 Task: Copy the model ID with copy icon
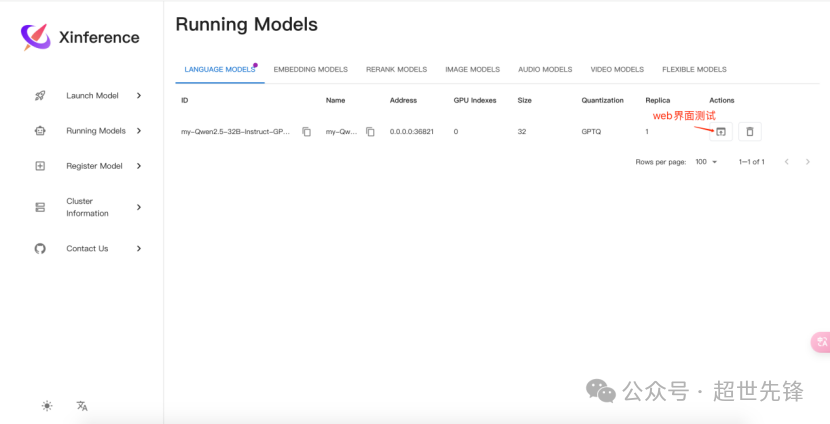coord(306,132)
